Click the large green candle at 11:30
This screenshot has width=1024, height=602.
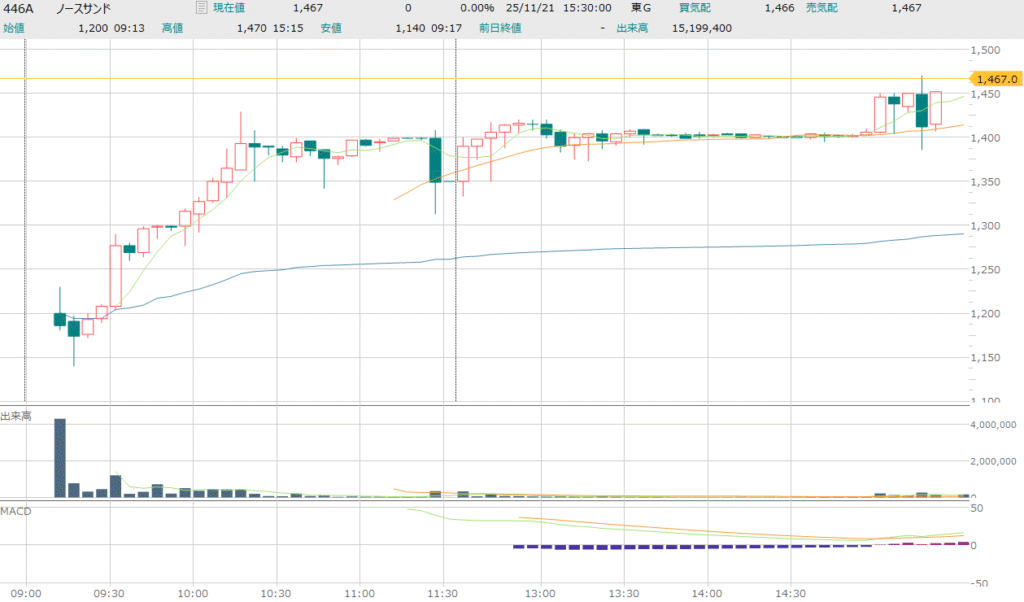(x=435, y=160)
